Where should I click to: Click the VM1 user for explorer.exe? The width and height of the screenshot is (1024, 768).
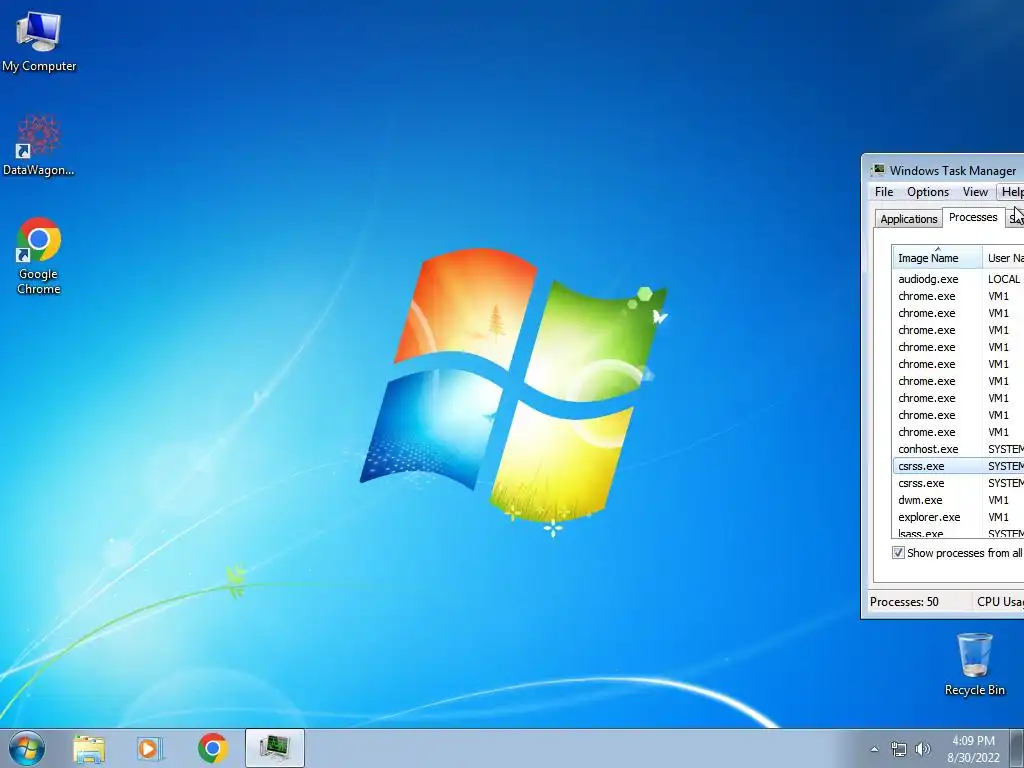coord(999,517)
